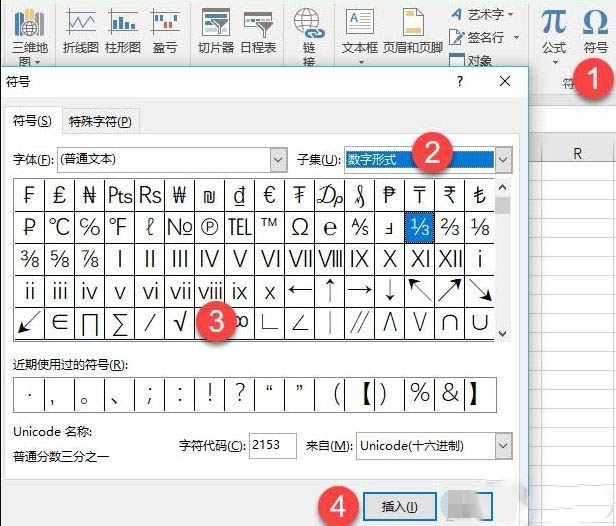Expand the Signature Line dropdown arrow
Screen dimensions: 616x526
tap(516, 38)
